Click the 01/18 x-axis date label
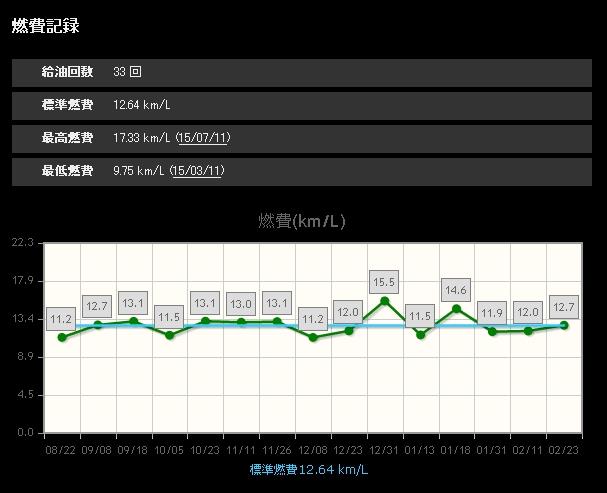Viewport: 607px width, 493px height. [x=456, y=450]
